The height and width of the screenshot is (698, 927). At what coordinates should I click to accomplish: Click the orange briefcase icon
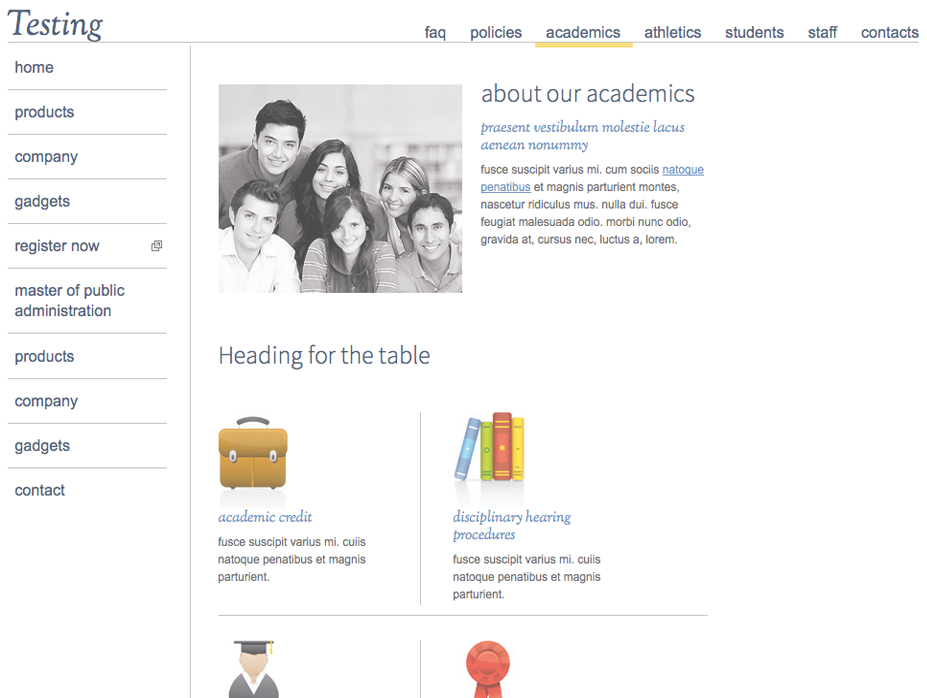click(253, 455)
